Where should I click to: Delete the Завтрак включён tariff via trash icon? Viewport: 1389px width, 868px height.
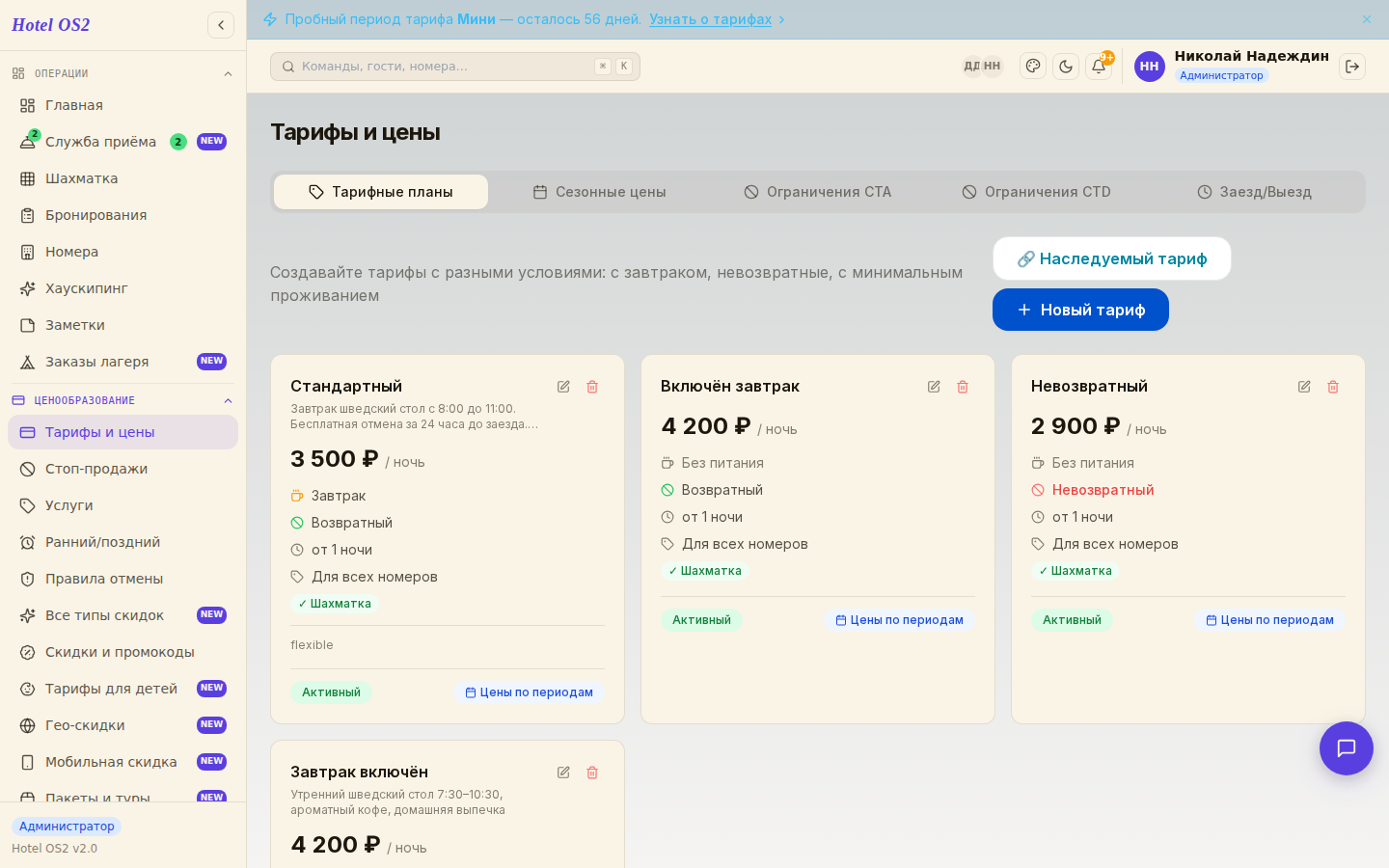pyautogui.click(x=592, y=773)
